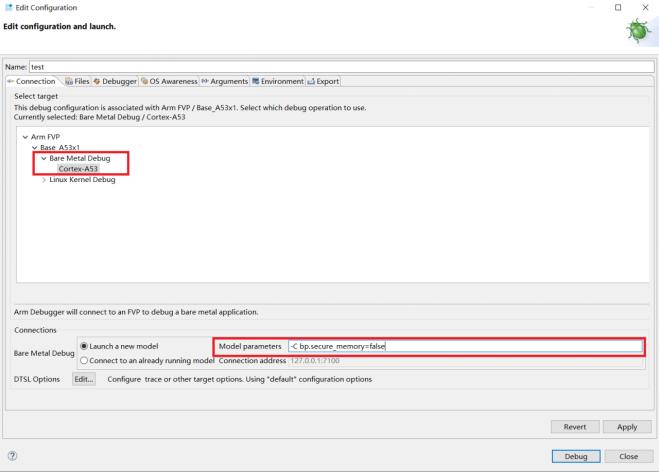Collapse the Bare Metal Debug node
This screenshot has width=659, height=473.
point(44,158)
